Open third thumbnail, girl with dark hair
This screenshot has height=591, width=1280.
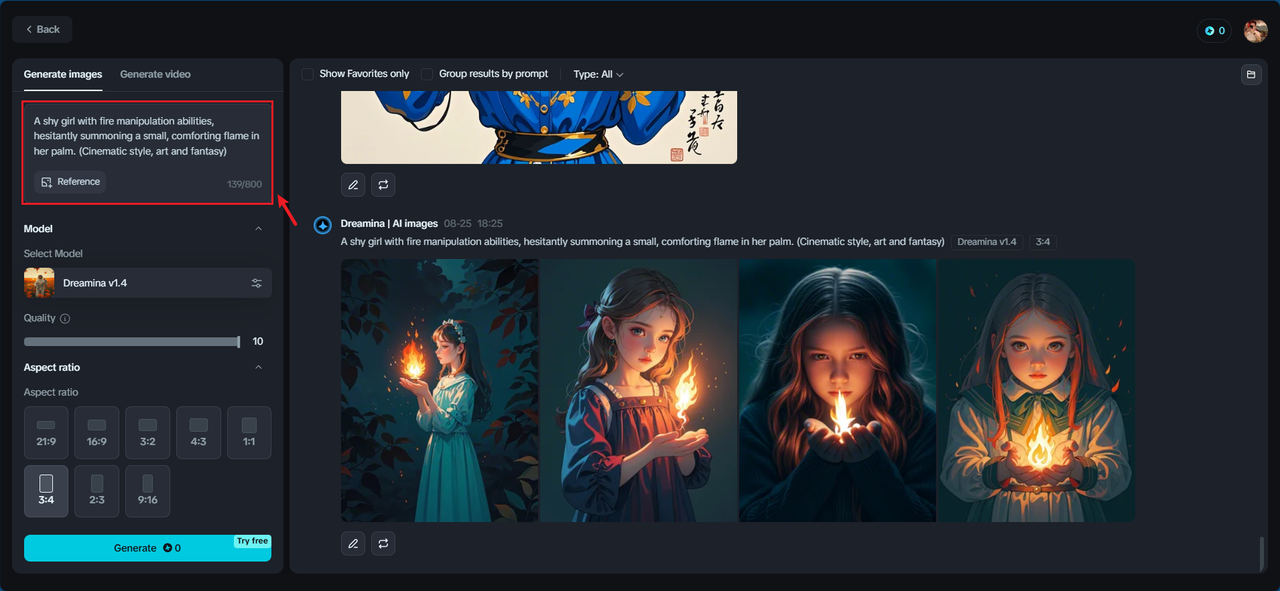pos(837,390)
